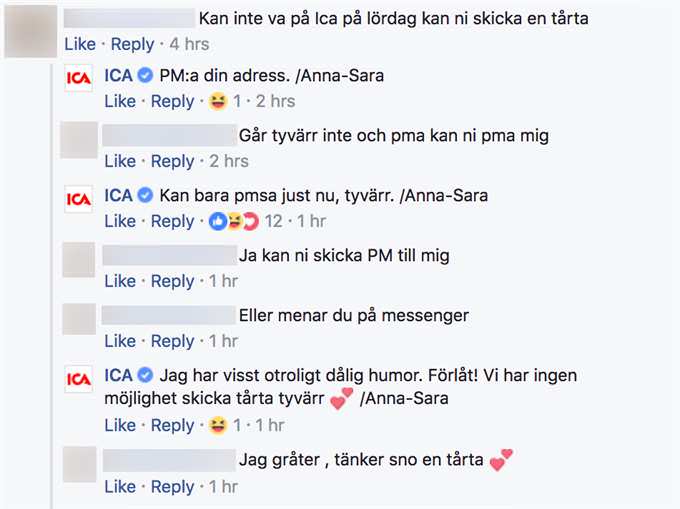Like the 'Eller menar du på messenger' comment
The width and height of the screenshot is (680, 509).
click(120, 341)
